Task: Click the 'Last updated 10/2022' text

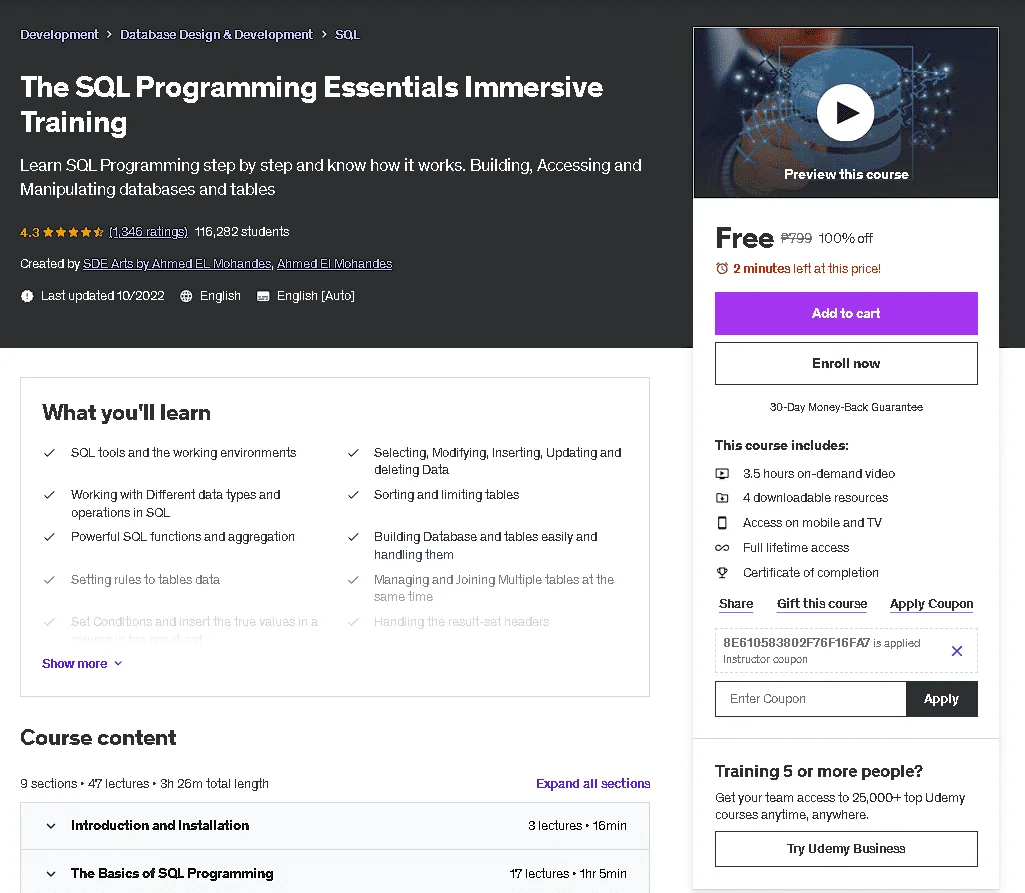Action: click(x=103, y=296)
